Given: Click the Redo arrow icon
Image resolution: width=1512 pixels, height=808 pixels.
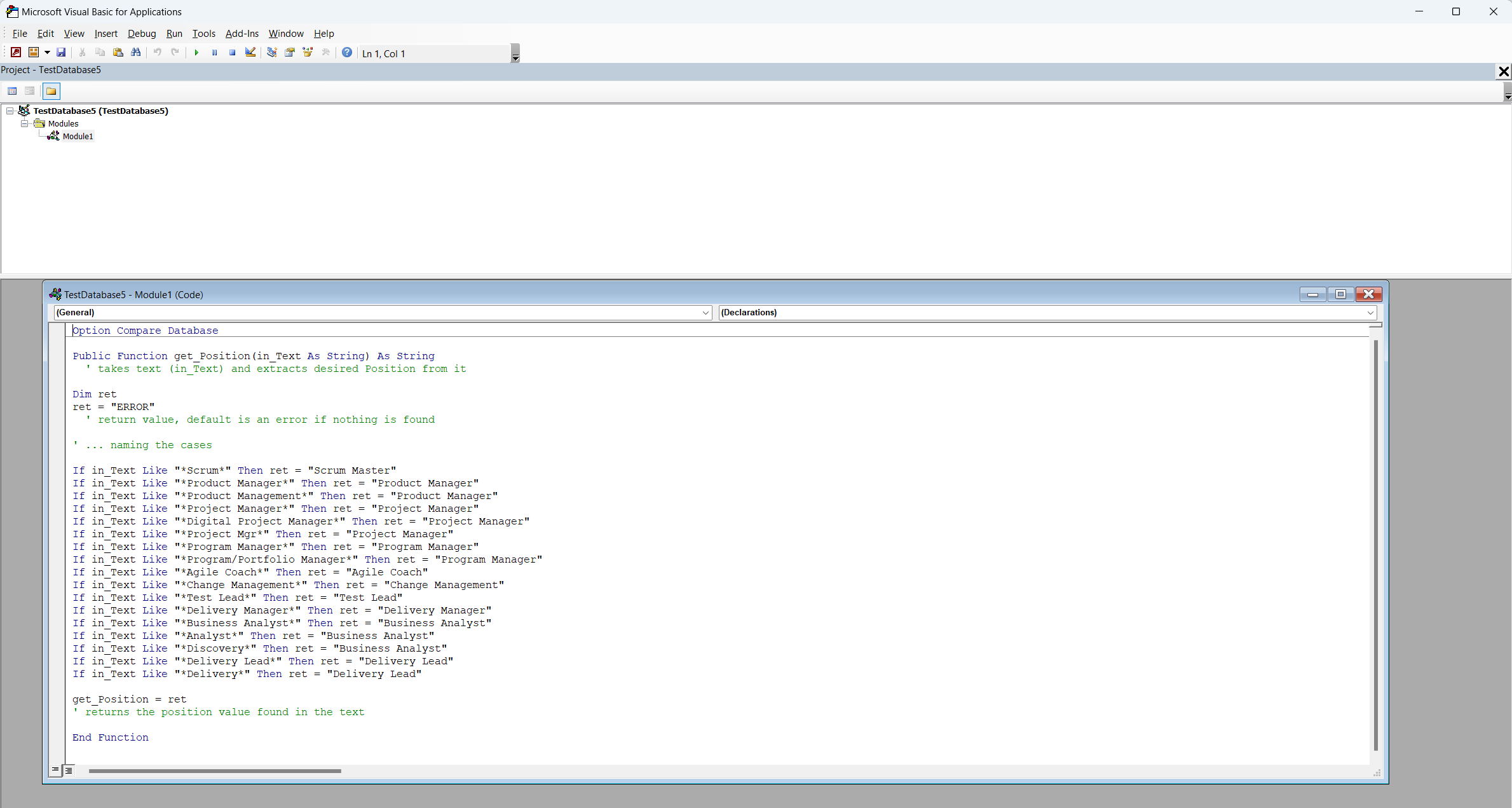Looking at the screenshot, I should (x=175, y=53).
